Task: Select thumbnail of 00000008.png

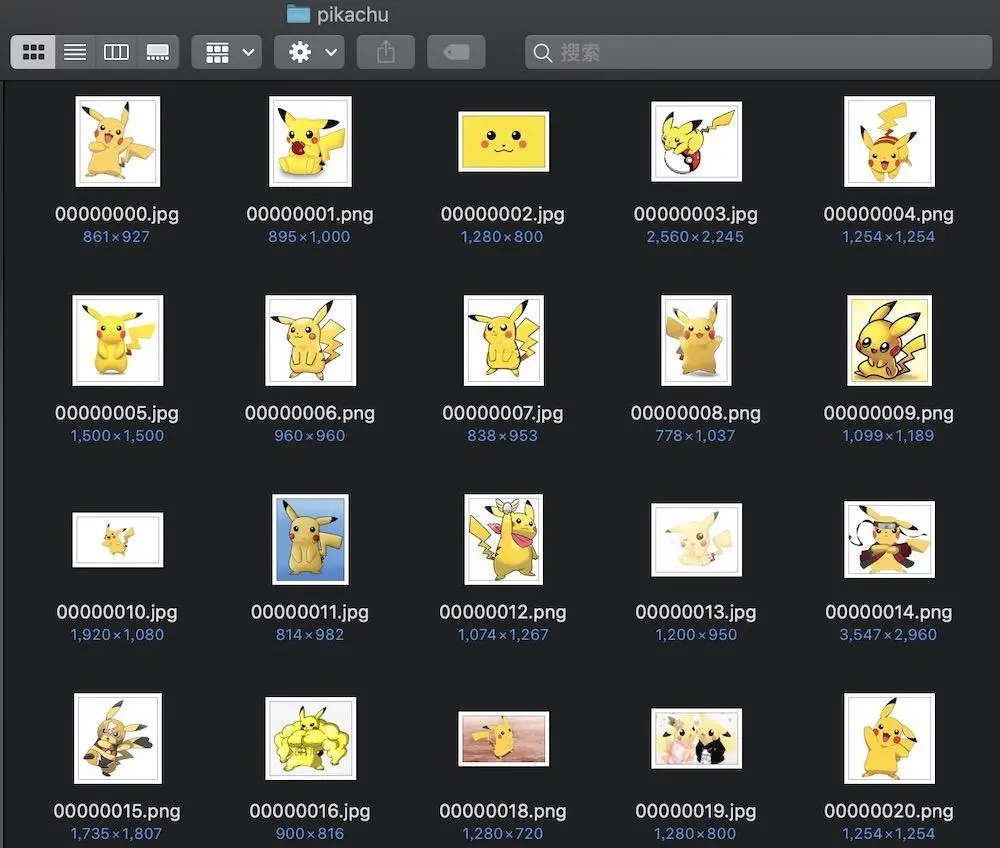Action: (696, 340)
